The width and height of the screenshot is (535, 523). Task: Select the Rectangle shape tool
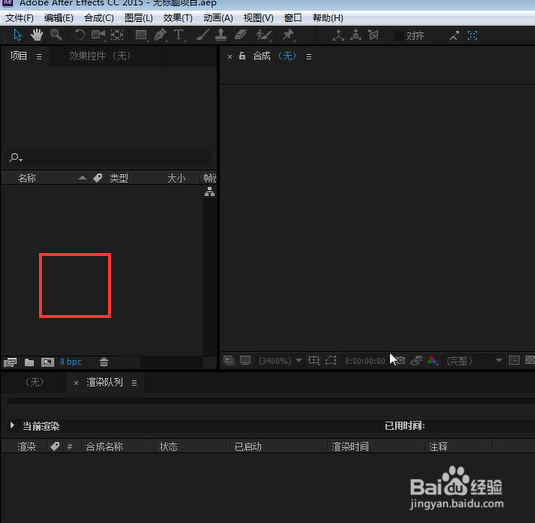point(141,35)
